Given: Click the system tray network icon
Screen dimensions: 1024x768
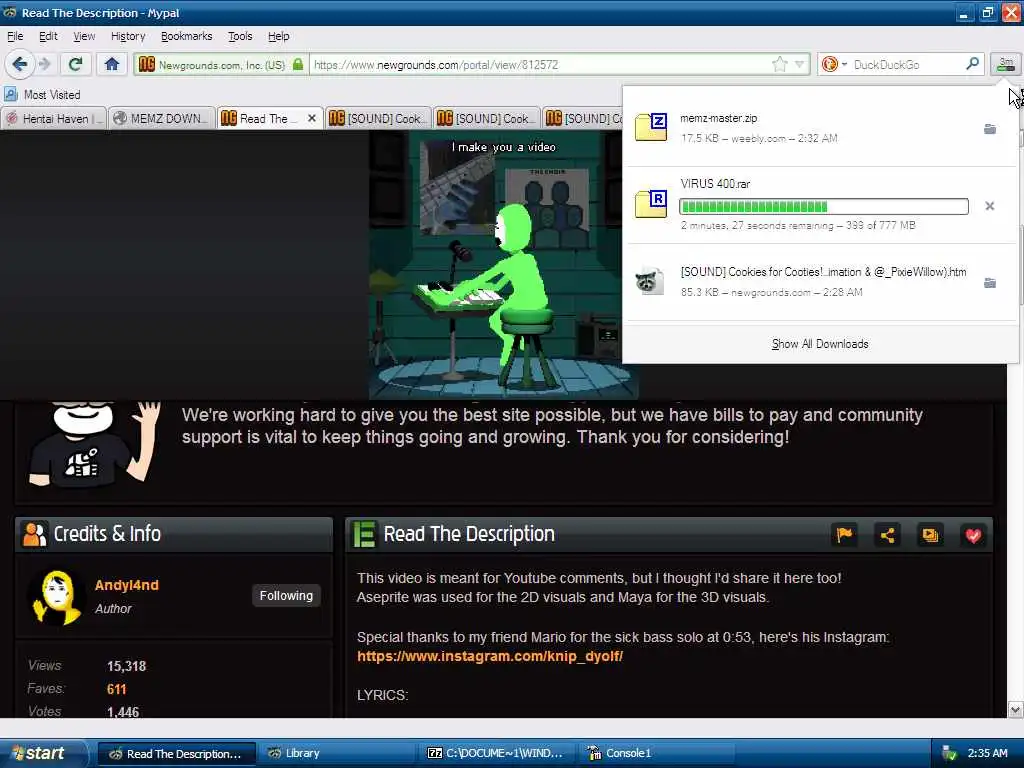Looking at the screenshot, I should tap(949, 753).
